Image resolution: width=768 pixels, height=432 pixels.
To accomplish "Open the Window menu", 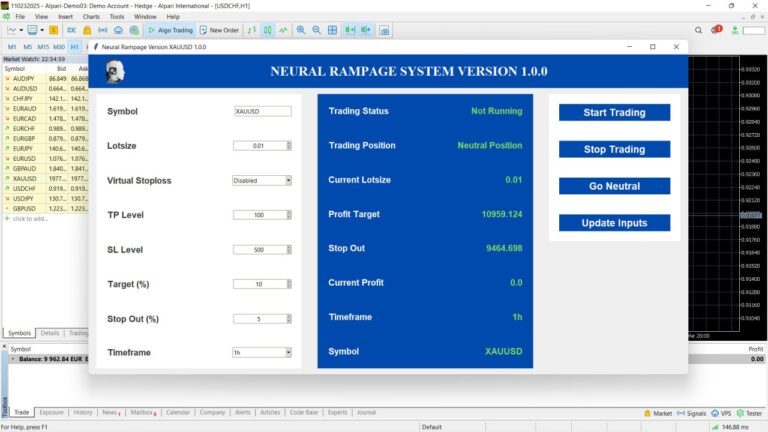I will (145, 17).
